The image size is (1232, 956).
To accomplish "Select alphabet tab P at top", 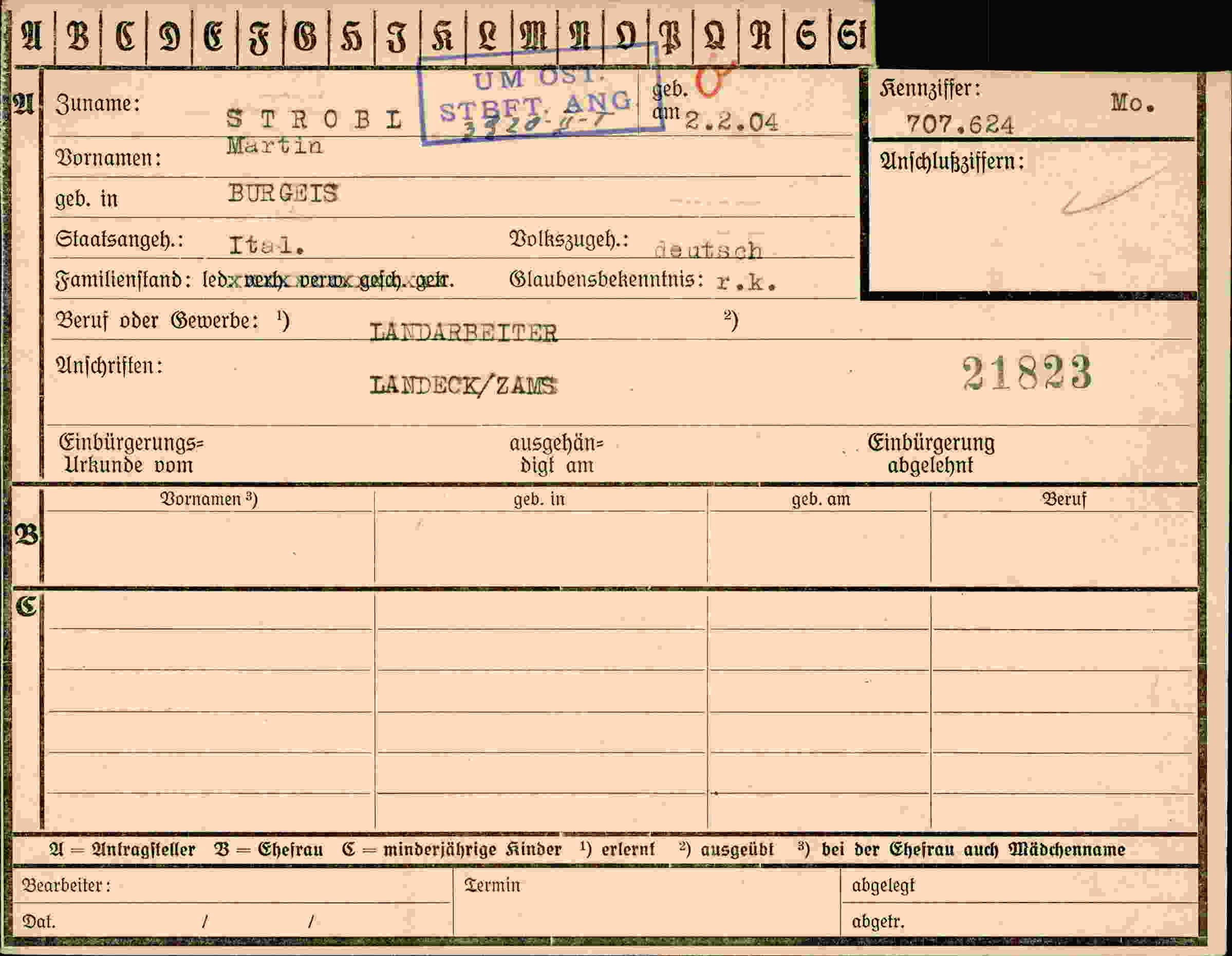I will coord(669,35).
